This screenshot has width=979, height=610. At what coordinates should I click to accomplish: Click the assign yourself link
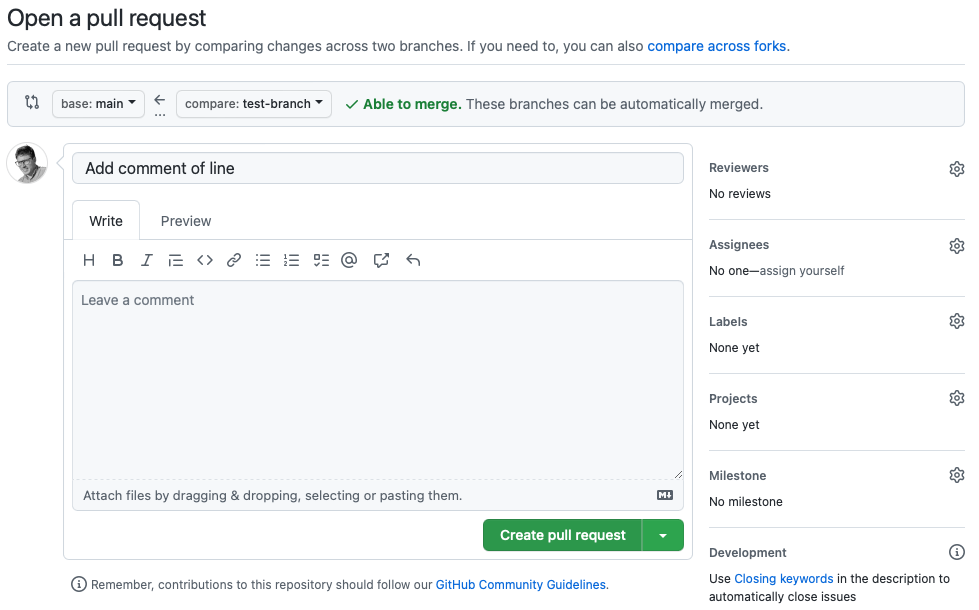(802, 271)
